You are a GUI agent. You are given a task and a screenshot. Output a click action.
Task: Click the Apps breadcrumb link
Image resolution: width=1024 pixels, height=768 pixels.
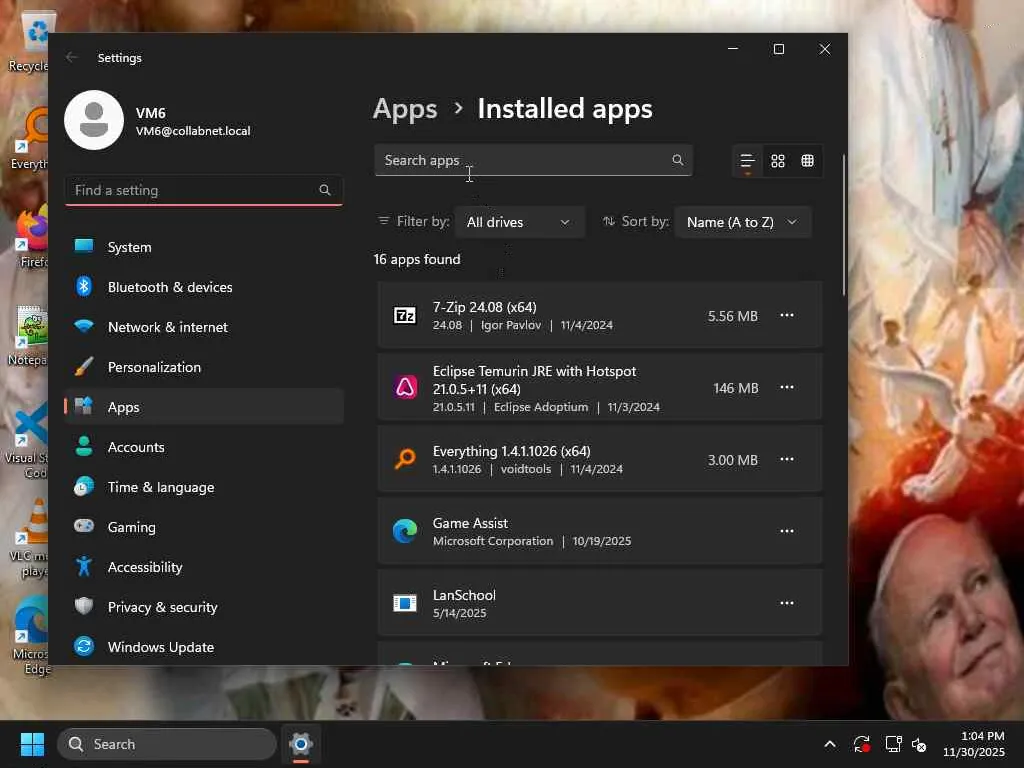pyautogui.click(x=405, y=109)
